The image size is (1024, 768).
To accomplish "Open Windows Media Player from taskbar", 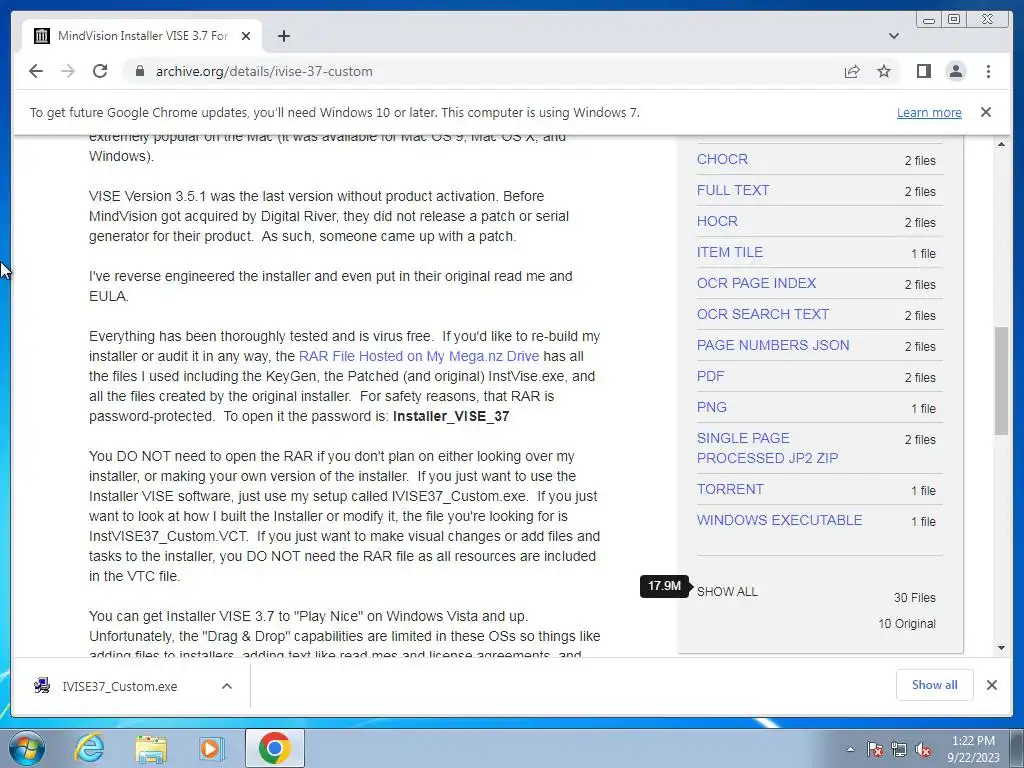I will [x=211, y=748].
